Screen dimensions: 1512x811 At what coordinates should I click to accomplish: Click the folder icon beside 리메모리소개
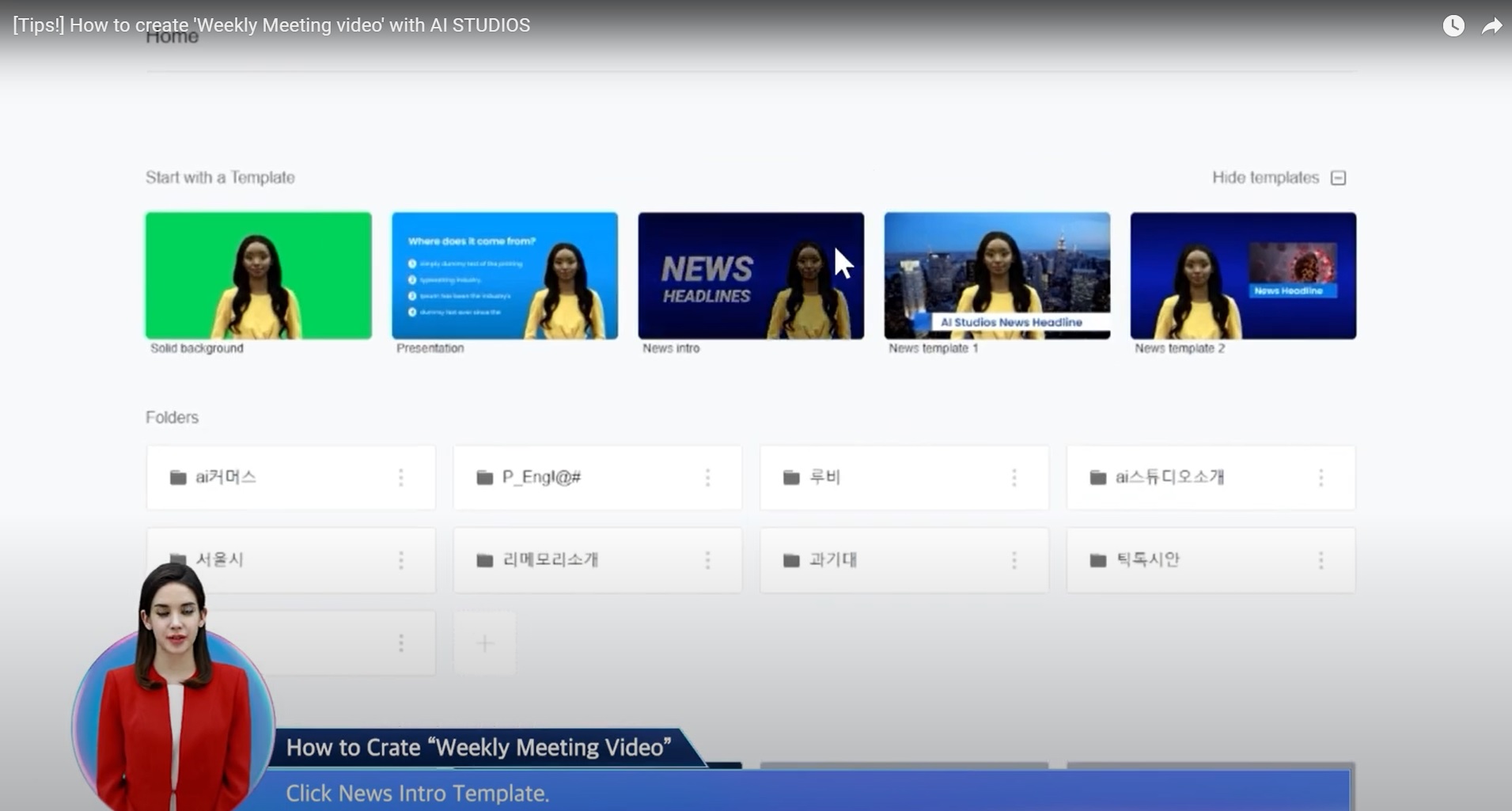485,560
